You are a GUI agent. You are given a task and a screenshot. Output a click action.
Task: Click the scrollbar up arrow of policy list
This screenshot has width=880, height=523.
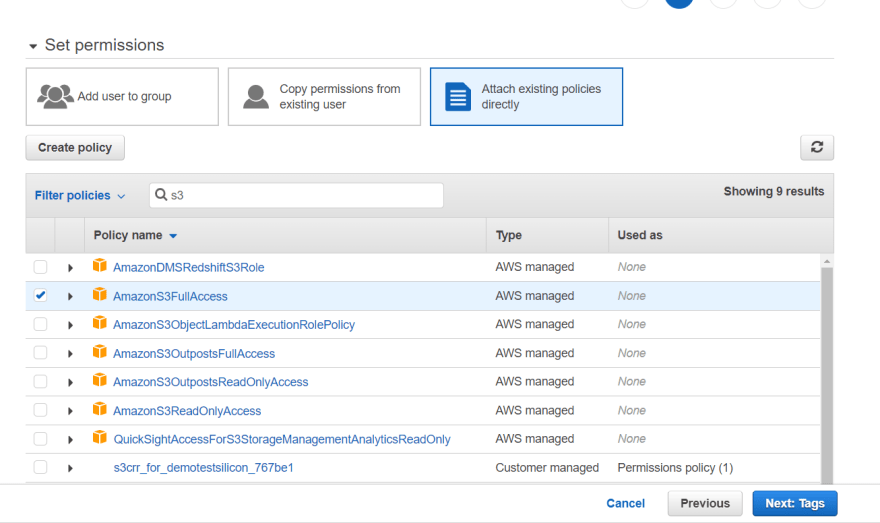point(826,262)
